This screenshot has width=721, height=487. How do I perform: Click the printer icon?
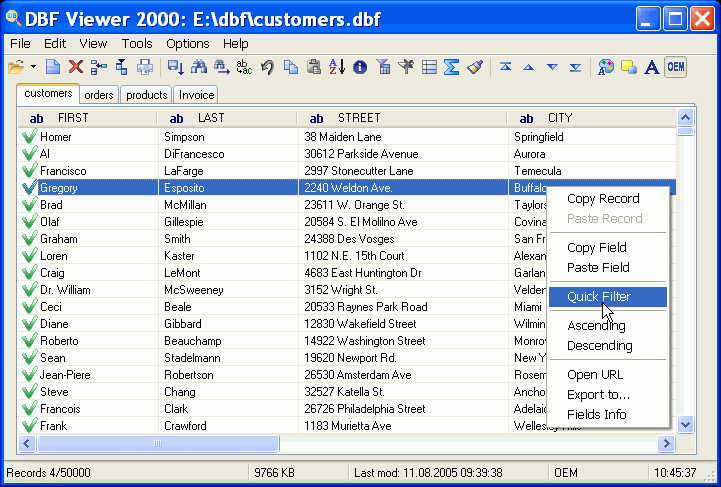point(145,67)
